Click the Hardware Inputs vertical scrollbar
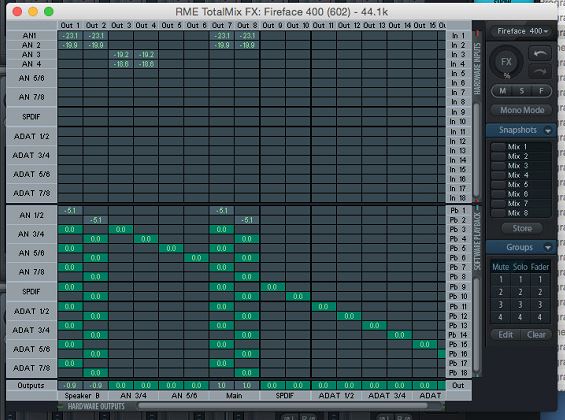 pyautogui.click(x=477, y=149)
